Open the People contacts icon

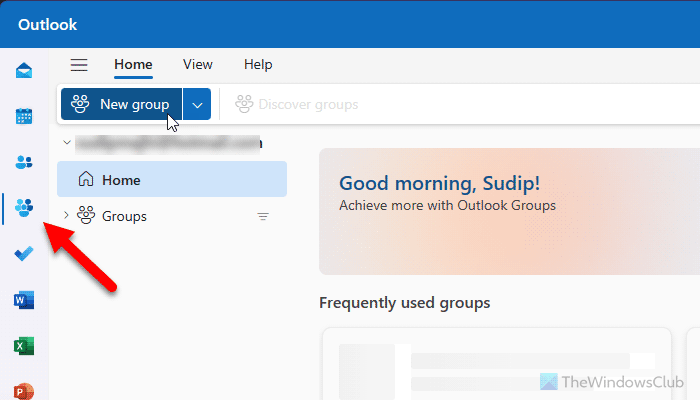click(24, 162)
